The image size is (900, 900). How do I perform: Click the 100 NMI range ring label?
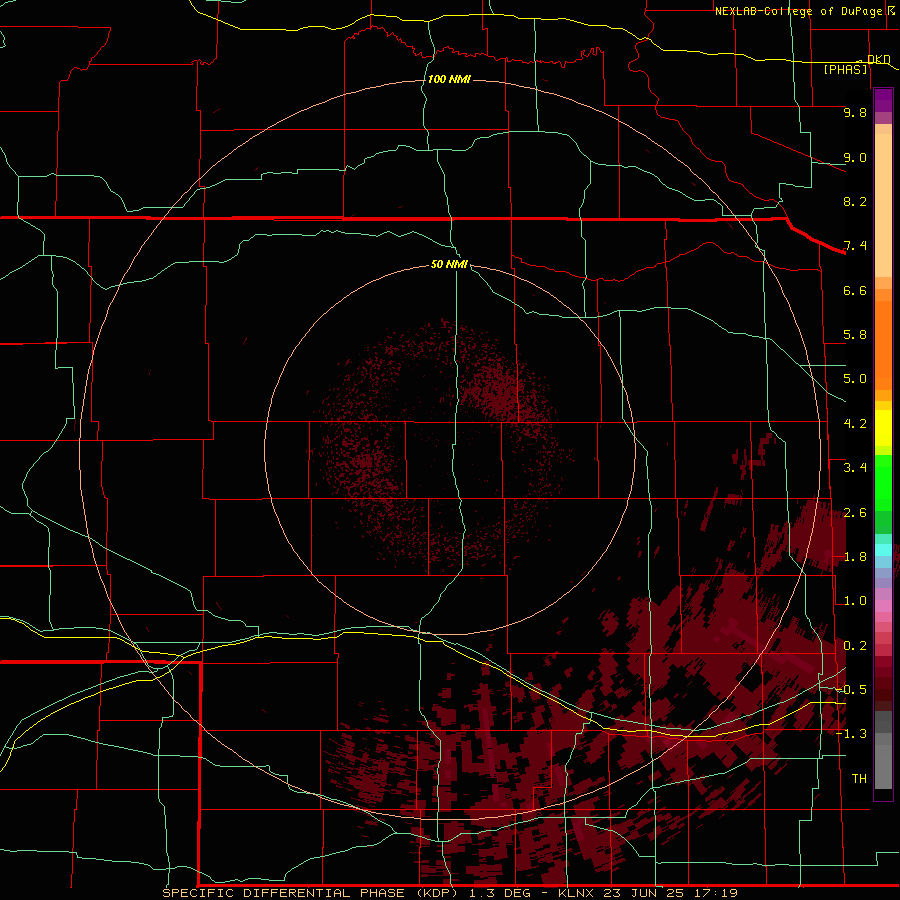[x=449, y=79]
